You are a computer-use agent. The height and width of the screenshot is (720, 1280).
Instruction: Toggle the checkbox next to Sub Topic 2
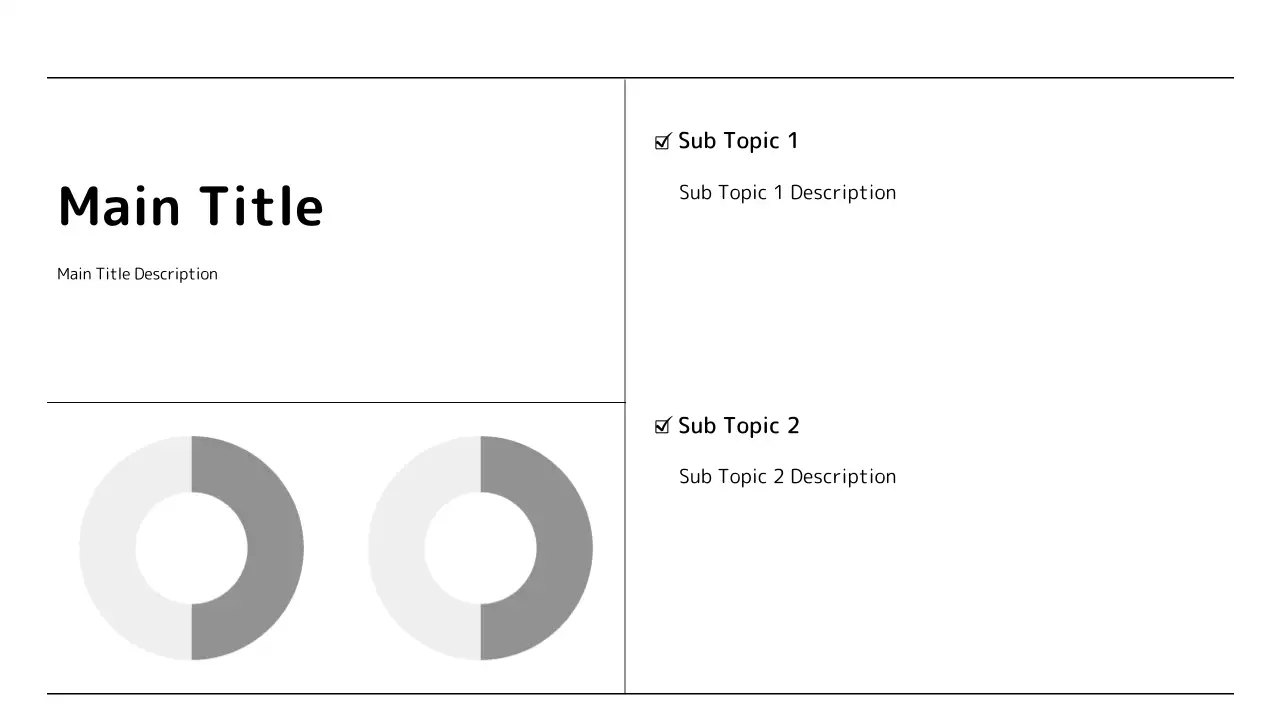point(662,427)
